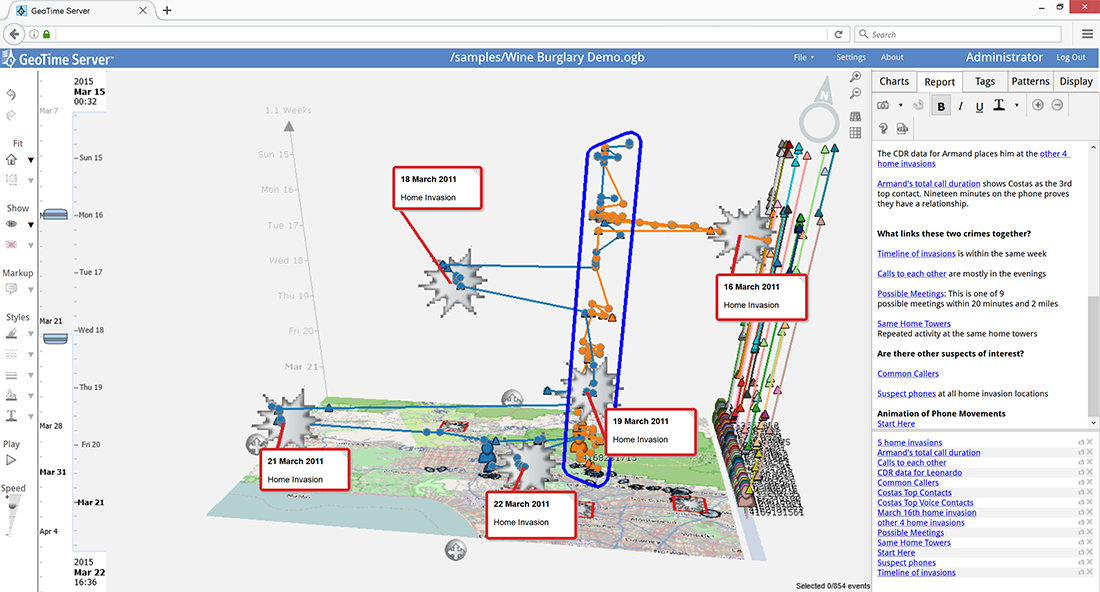Image resolution: width=1100 pixels, height=592 pixels.
Task: Reload the page with the browser refresh icon
Action: click(x=838, y=34)
